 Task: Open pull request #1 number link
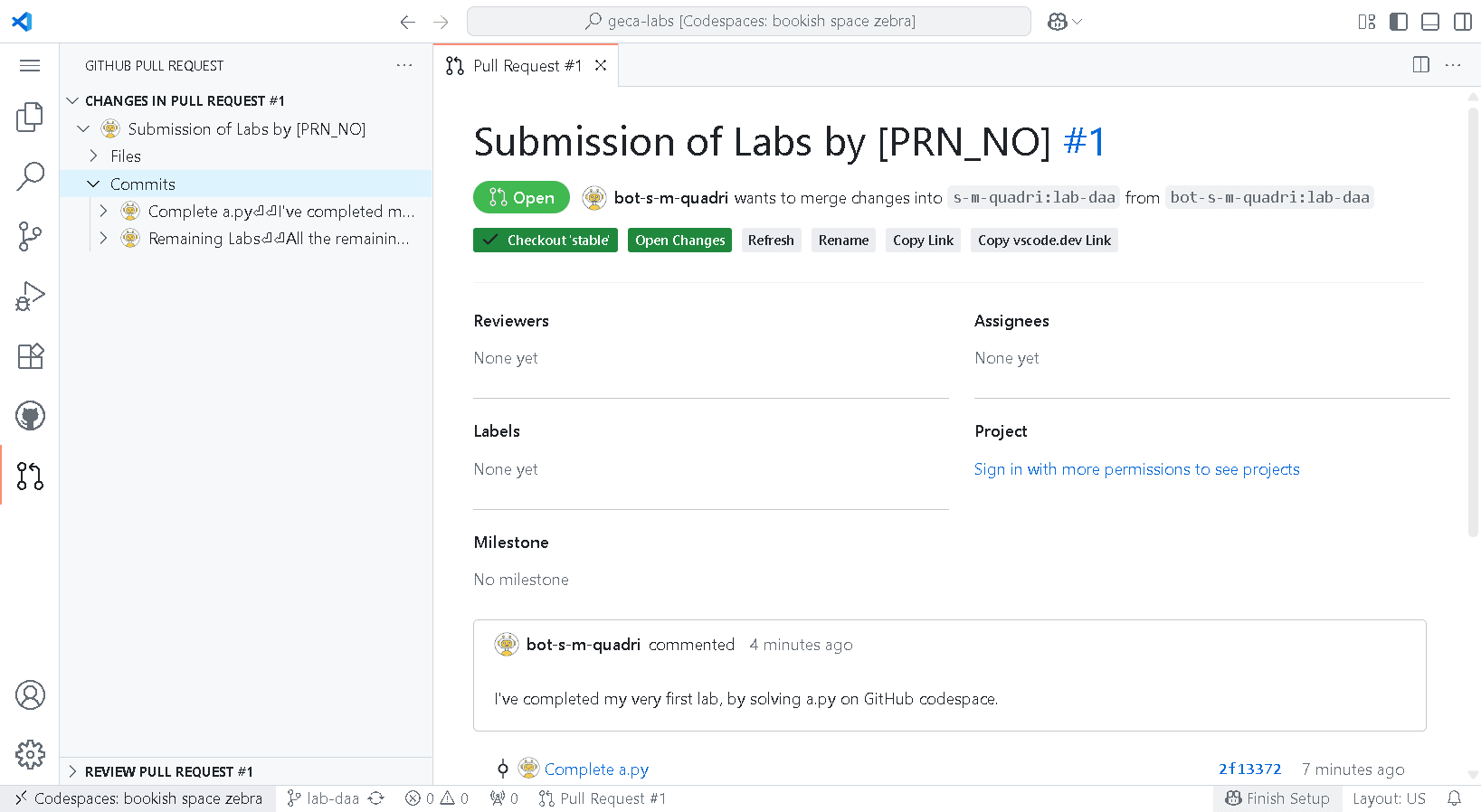1084,142
